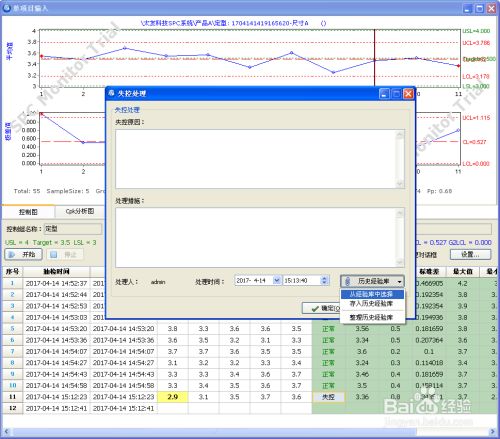Click the 失控处理 dialog title icon
Image resolution: width=500 pixels, height=439 pixels.
[111, 93]
